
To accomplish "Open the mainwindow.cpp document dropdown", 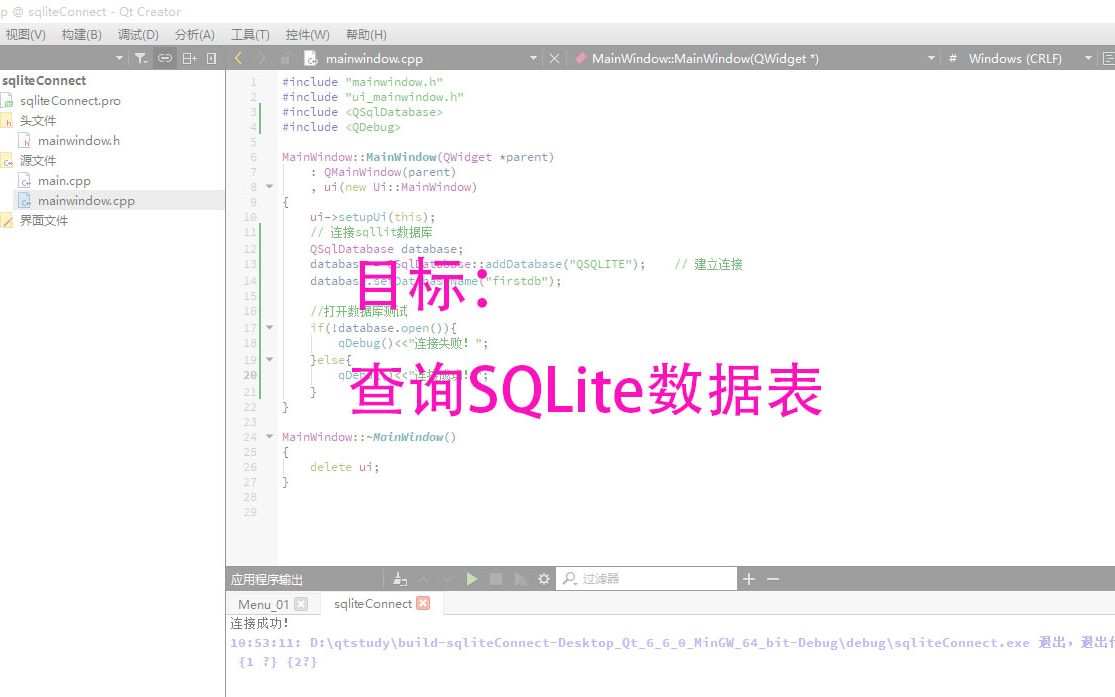I will pos(533,58).
